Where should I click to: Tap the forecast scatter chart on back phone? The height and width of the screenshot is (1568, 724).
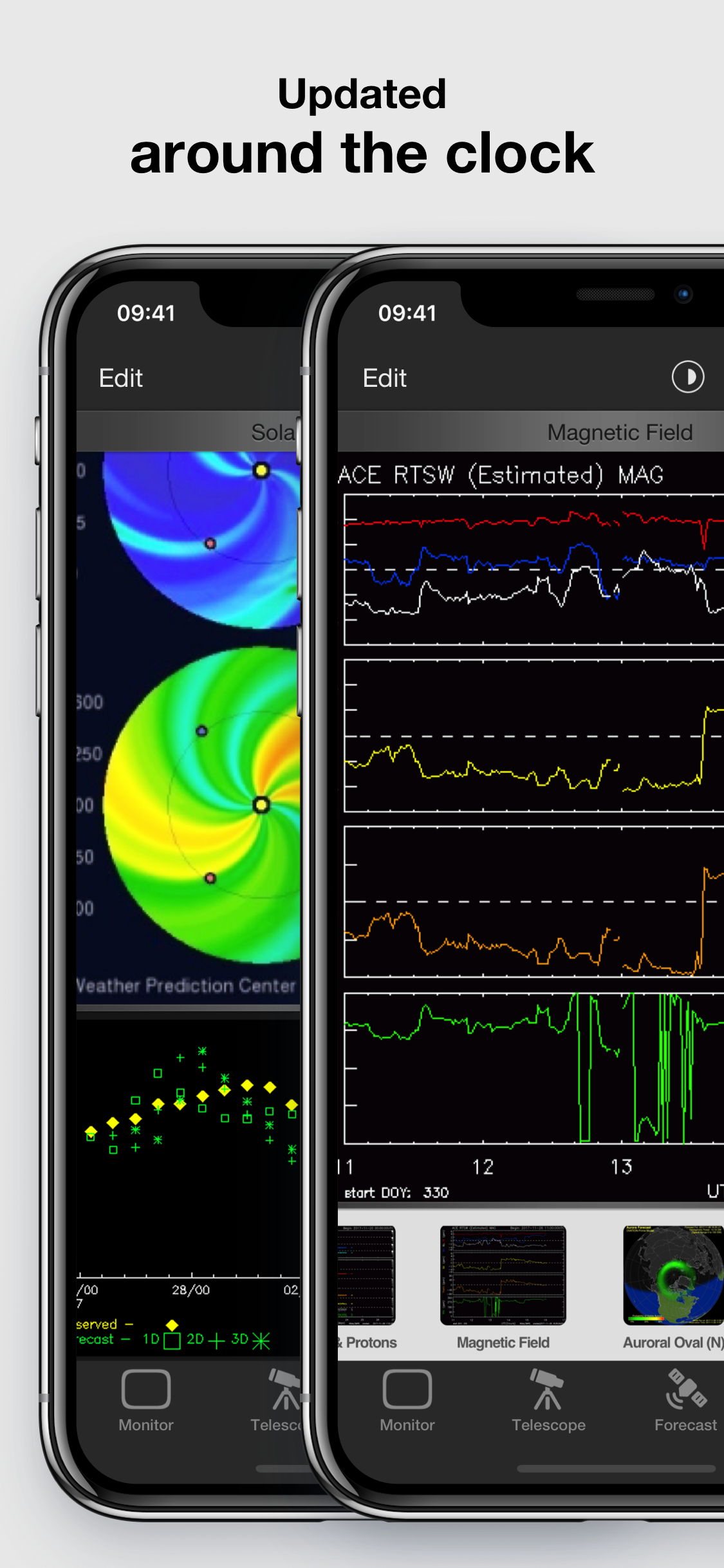[x=189, y=1188]
